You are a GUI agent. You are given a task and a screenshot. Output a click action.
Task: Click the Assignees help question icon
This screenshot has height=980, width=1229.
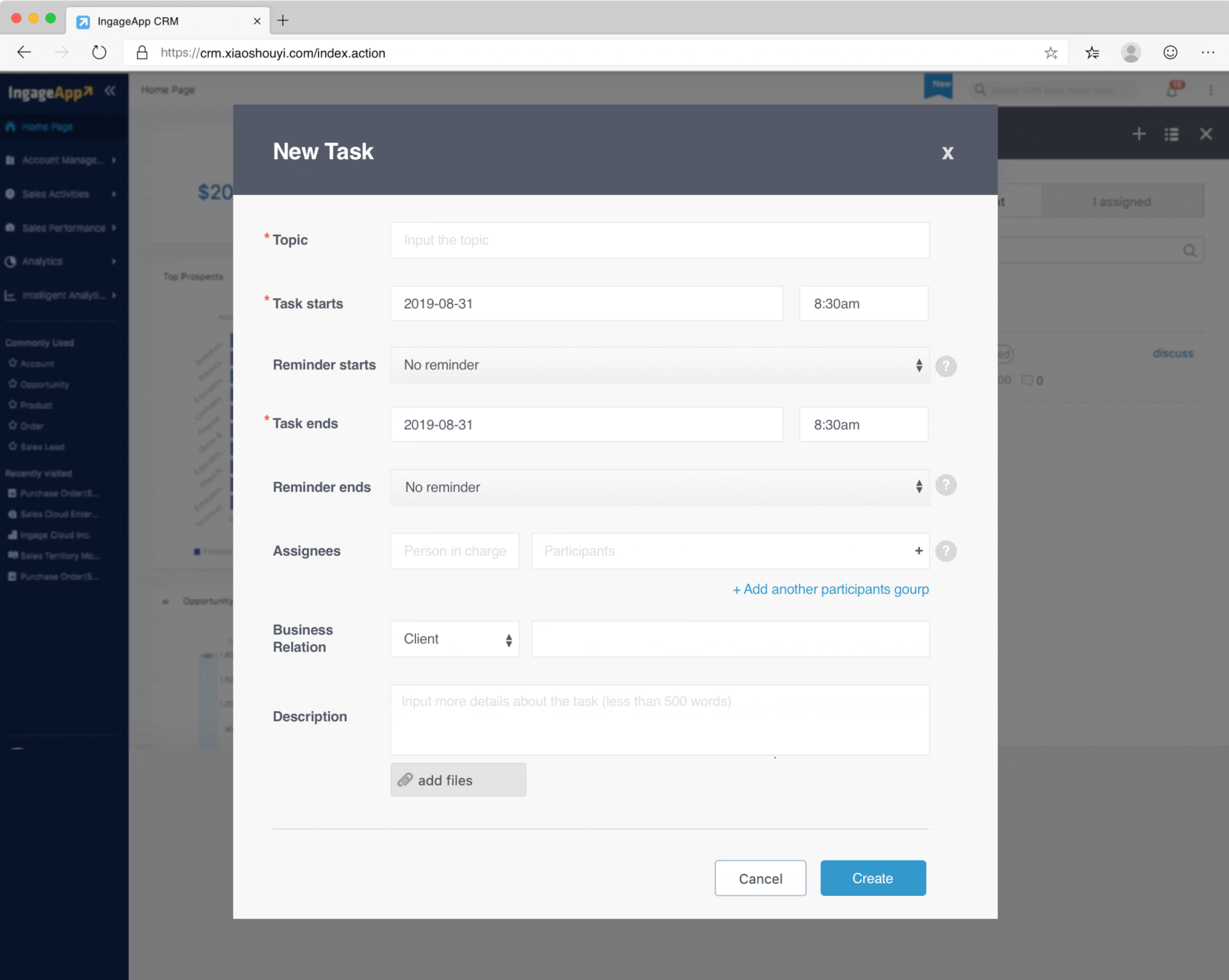point(946,551)
